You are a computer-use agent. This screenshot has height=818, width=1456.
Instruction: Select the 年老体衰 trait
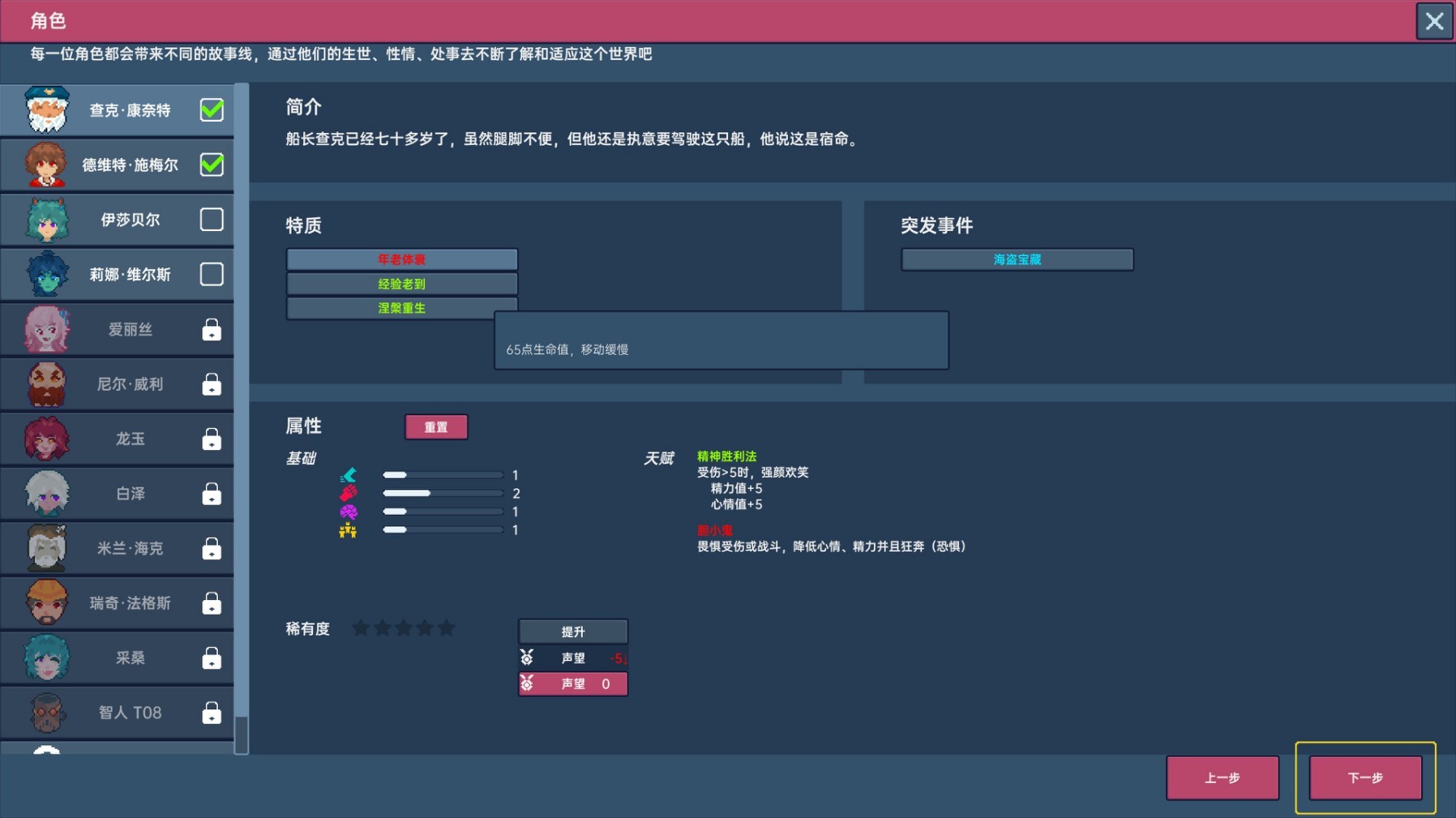(402, 259)
